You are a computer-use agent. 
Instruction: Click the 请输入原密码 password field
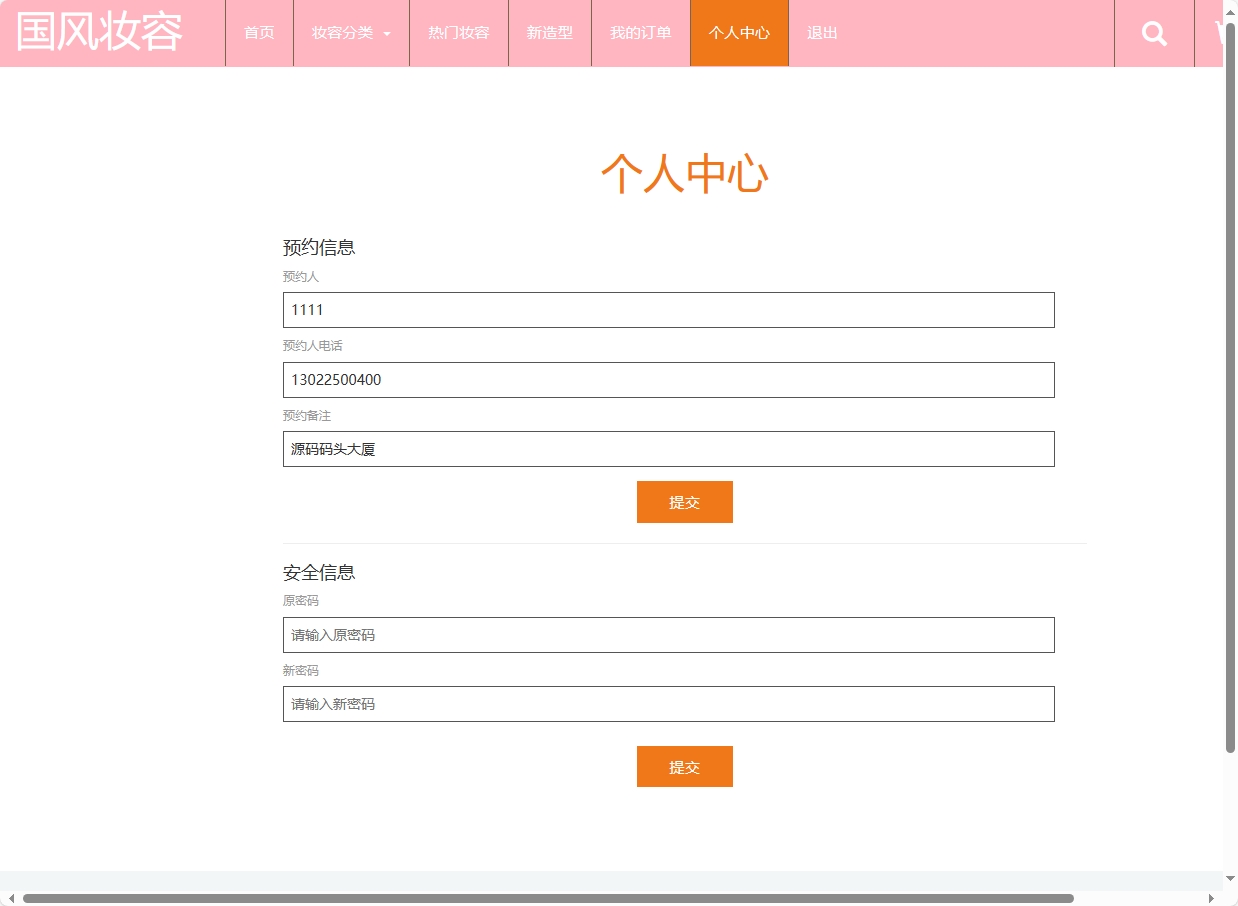[668, 634]
